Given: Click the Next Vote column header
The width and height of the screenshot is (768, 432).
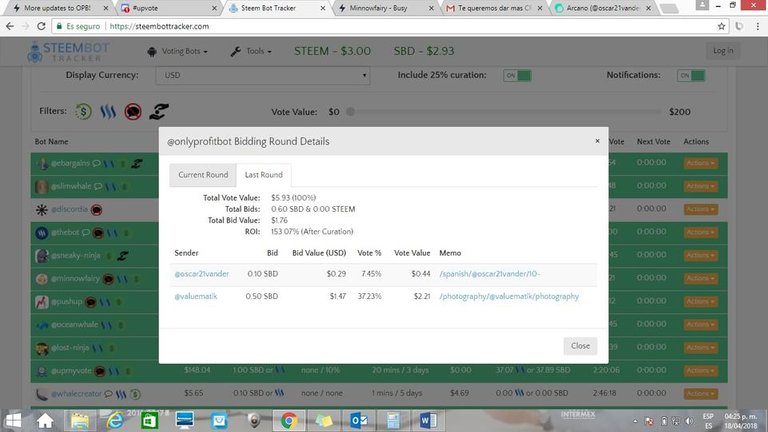Looking at the screenshot, I should [x=653, y=142].
